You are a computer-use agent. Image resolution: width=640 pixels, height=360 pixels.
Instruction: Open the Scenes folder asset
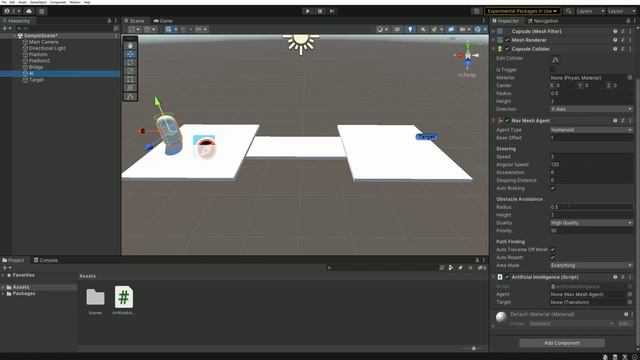[96, 300]
